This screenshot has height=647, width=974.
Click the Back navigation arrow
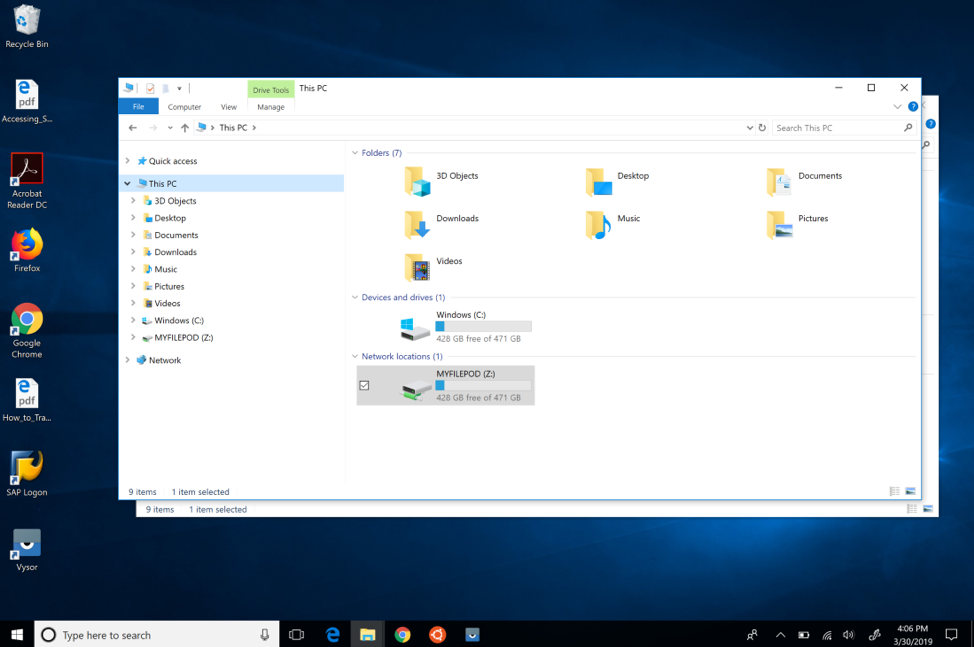(132, 128)
